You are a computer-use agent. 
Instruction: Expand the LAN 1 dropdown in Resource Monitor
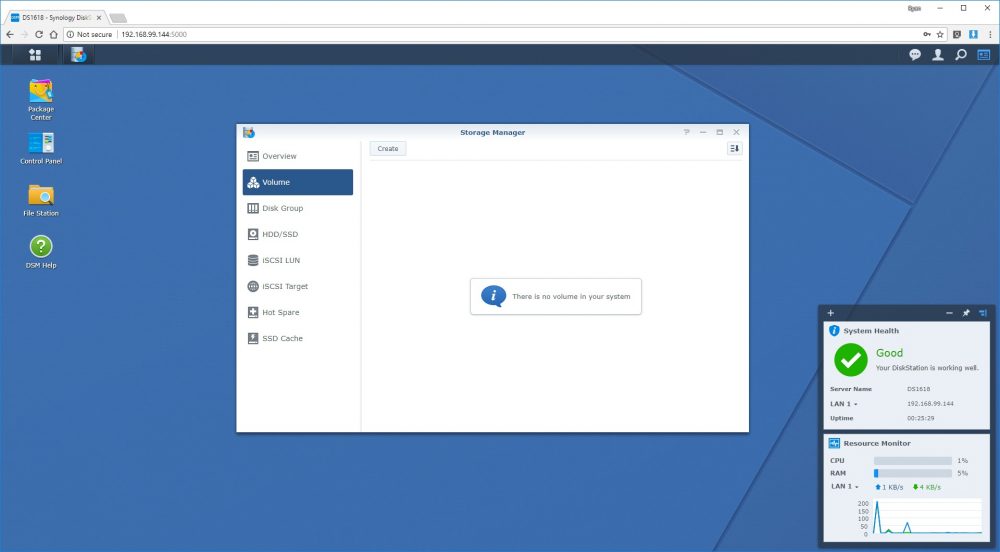click(844, 486)
